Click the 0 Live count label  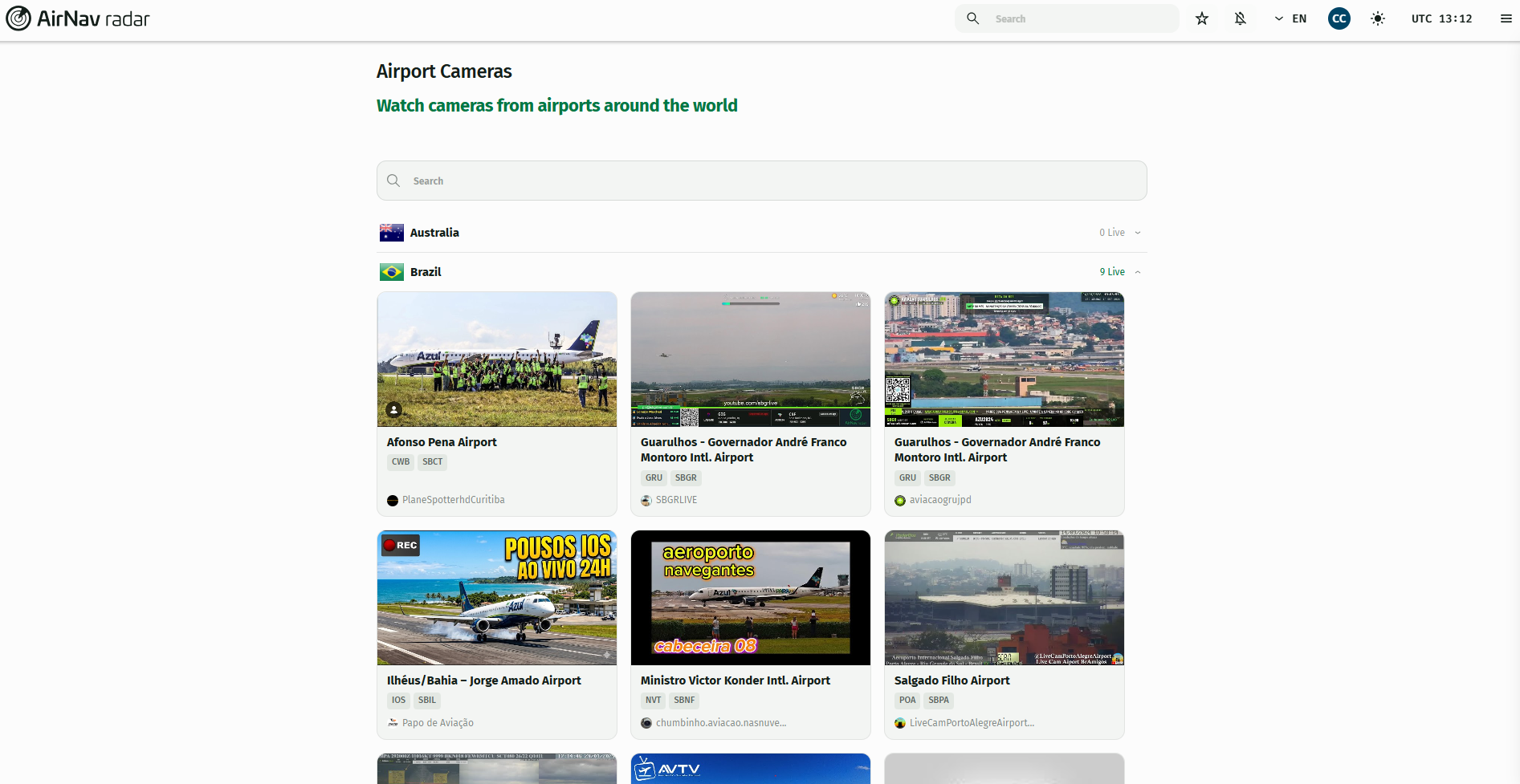pos(1112,233)
